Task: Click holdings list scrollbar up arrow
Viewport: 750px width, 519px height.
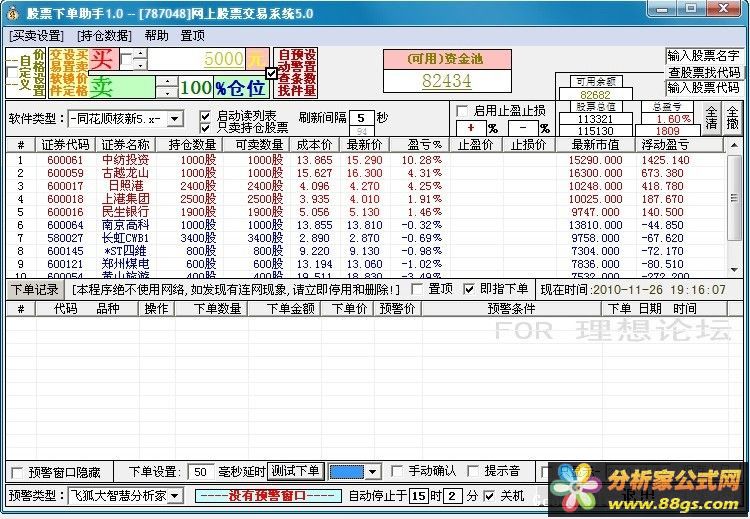Action: (734, 144)
